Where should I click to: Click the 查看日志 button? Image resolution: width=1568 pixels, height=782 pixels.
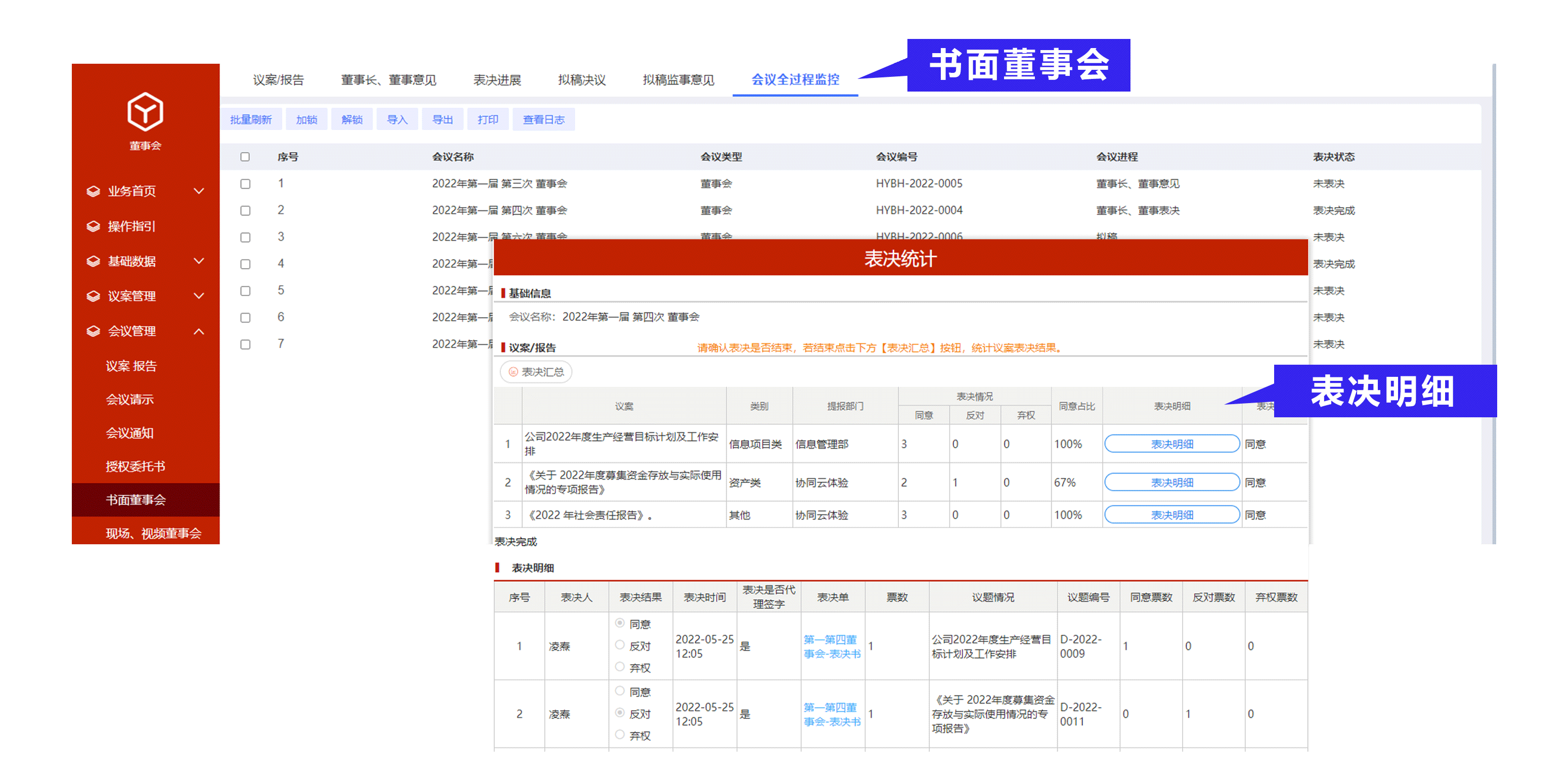click(543, 120)
